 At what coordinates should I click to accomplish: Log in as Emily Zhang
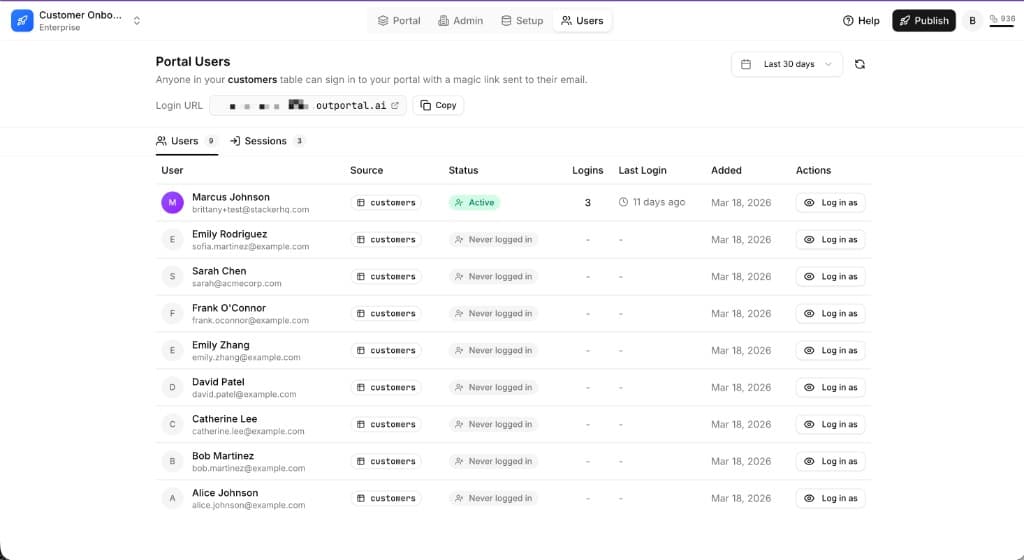click(831, 350)
